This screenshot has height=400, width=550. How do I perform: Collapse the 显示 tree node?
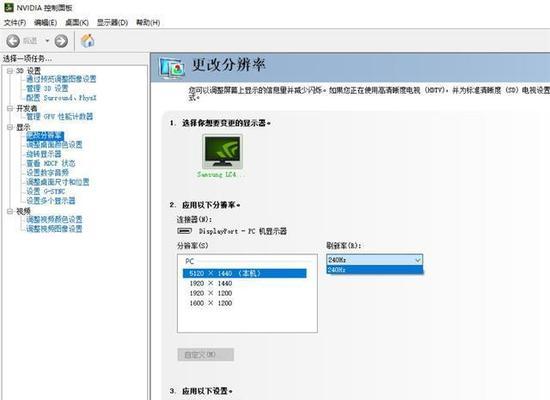pos(10,127)
